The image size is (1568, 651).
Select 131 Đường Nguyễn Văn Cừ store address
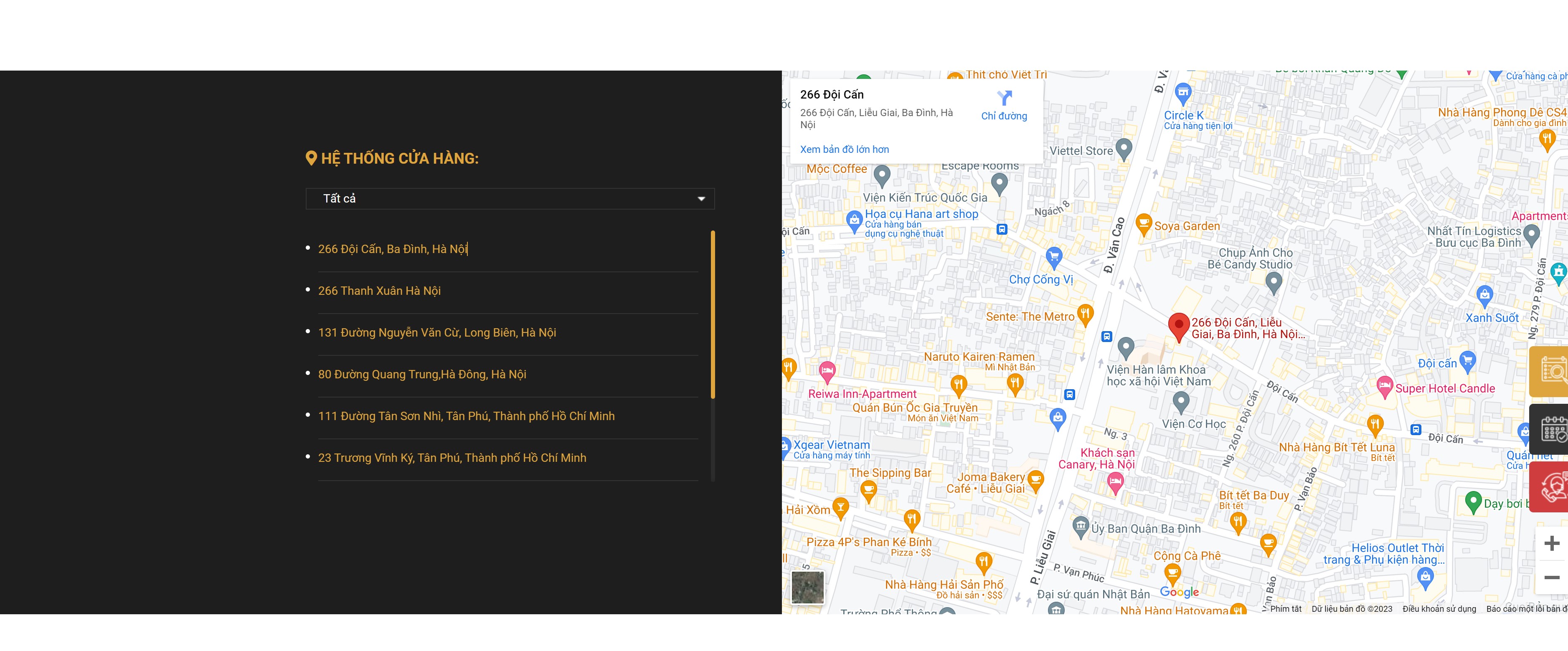tap(436, 333)
